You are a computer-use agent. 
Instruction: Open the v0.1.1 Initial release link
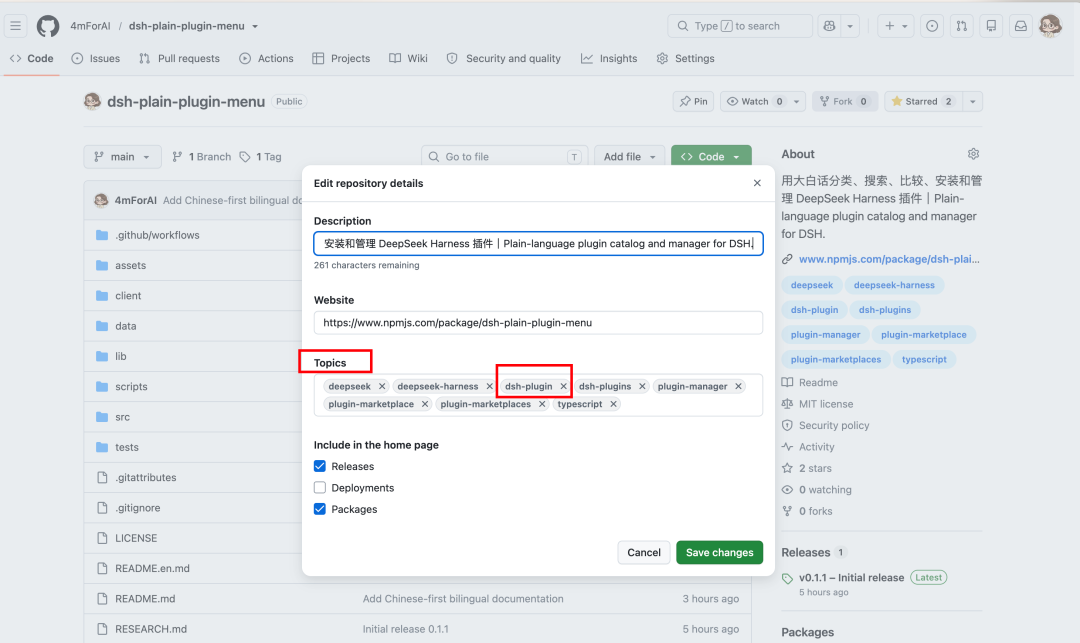851,578
